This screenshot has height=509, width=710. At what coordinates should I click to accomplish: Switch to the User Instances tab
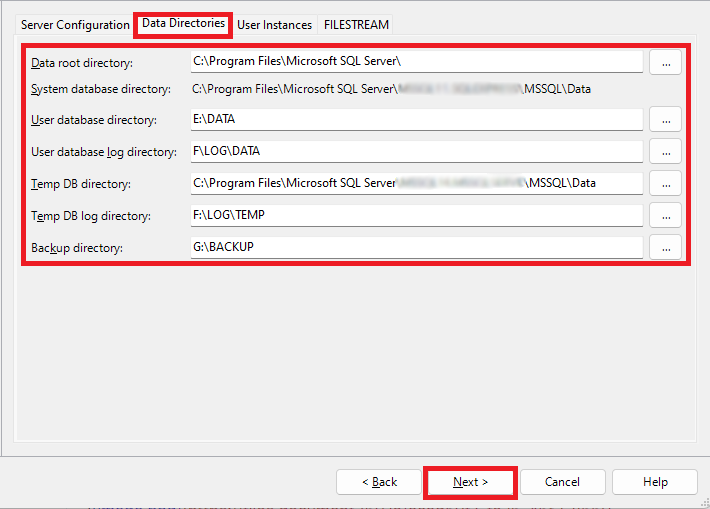(x=274, y=25)
